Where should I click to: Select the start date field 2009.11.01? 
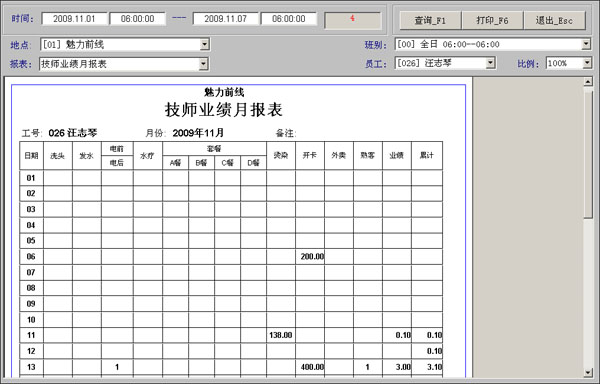[x=74, y=19]
